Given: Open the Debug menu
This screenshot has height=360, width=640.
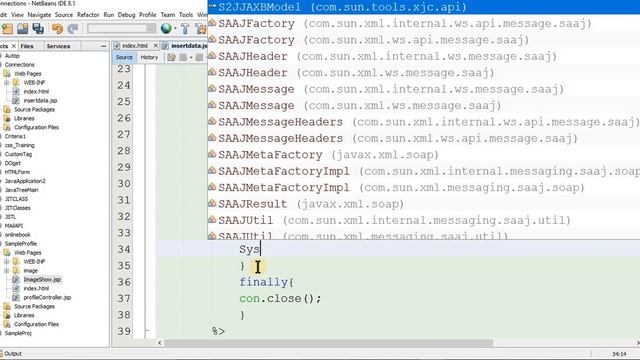Looking at the screenshot, I should coord(126,15).
